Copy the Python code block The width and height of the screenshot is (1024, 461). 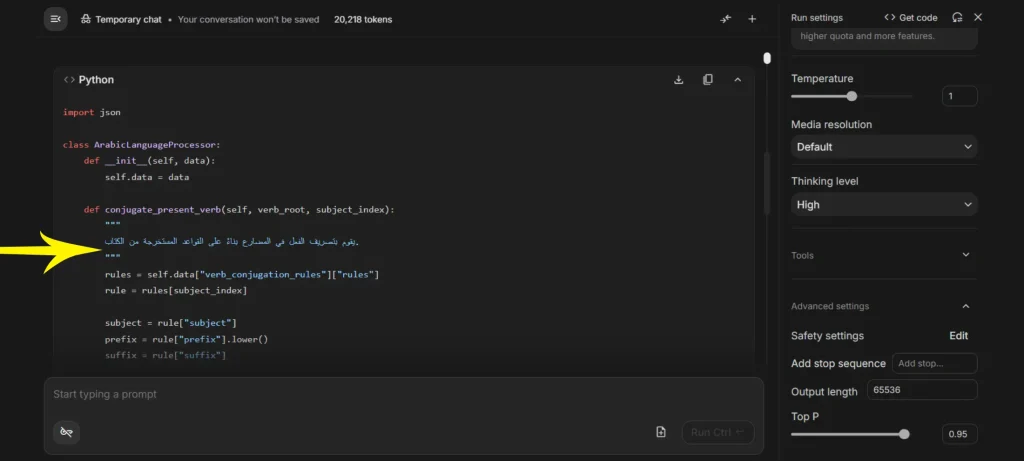pos(707,80)
